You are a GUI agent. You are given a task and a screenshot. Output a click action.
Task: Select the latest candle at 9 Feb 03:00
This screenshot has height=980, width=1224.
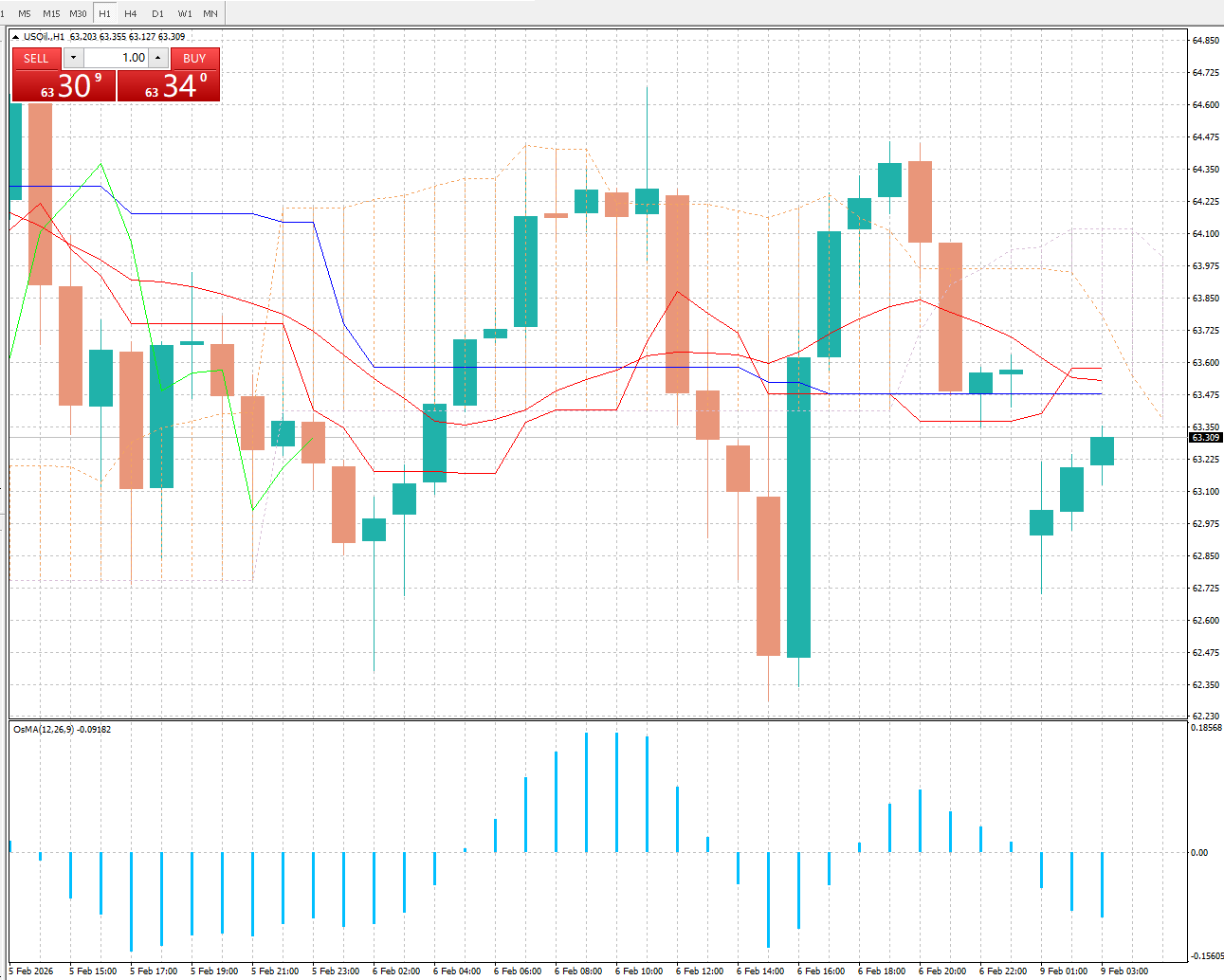(x=1102, y=451)
